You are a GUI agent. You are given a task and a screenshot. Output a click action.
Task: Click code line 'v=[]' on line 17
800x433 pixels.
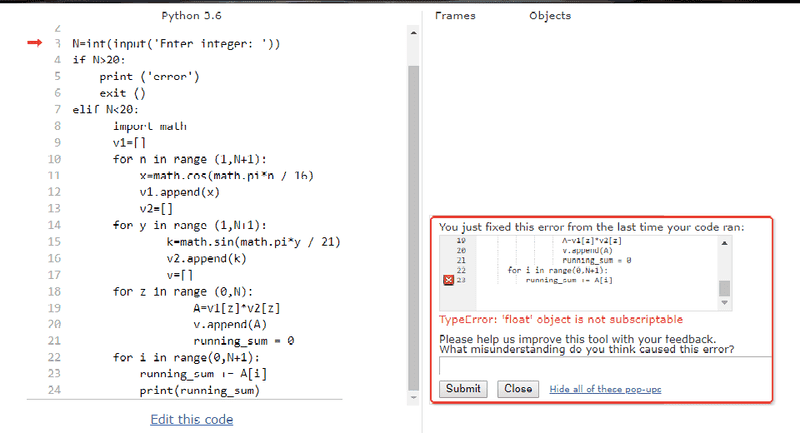click(180, 275)
